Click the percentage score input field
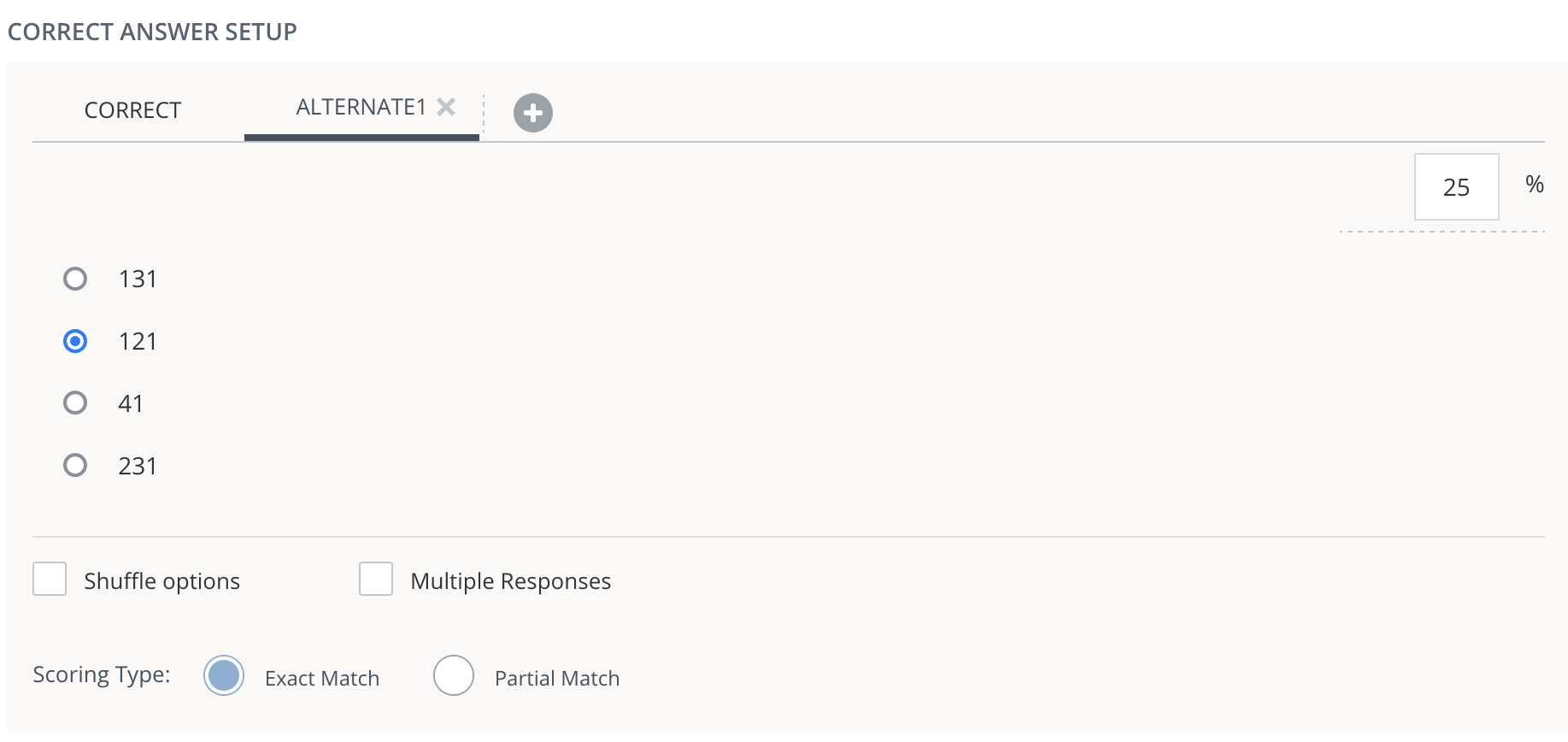The width and height of the screenshot is (1568, 742). [1456, 187]
